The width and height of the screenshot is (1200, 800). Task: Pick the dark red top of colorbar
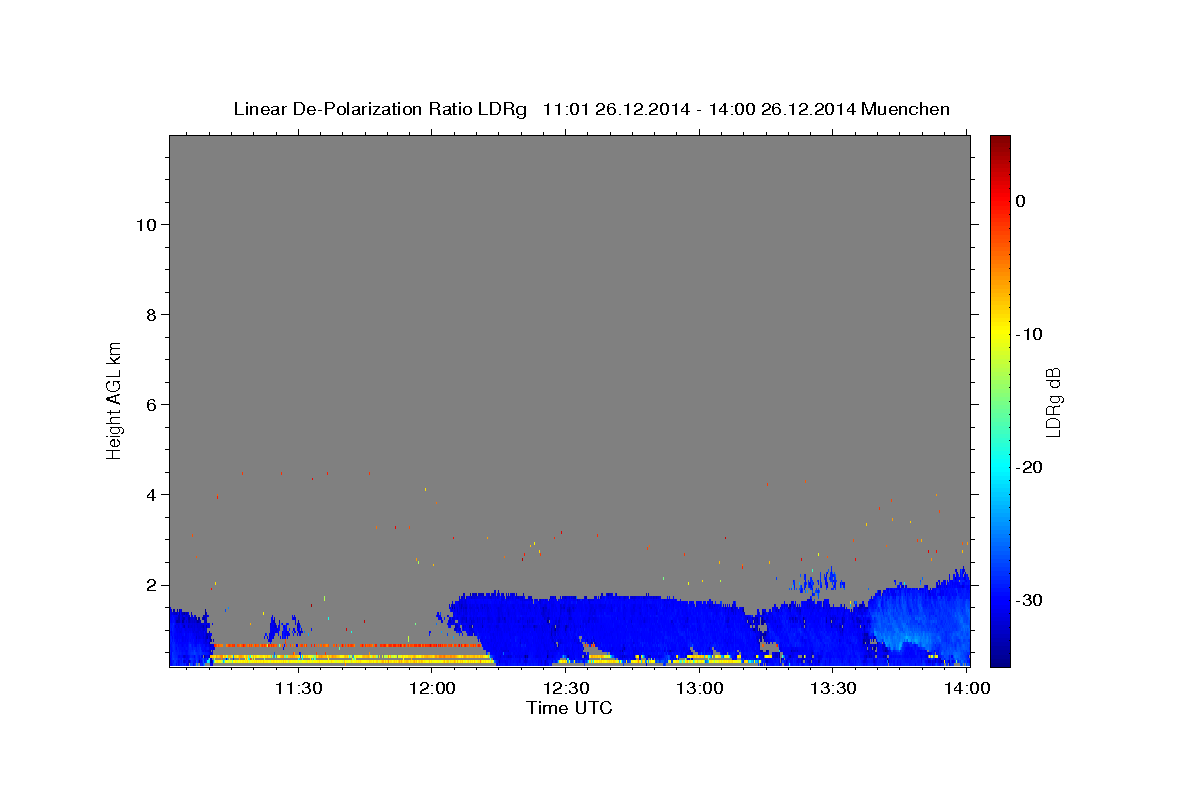1000,142
